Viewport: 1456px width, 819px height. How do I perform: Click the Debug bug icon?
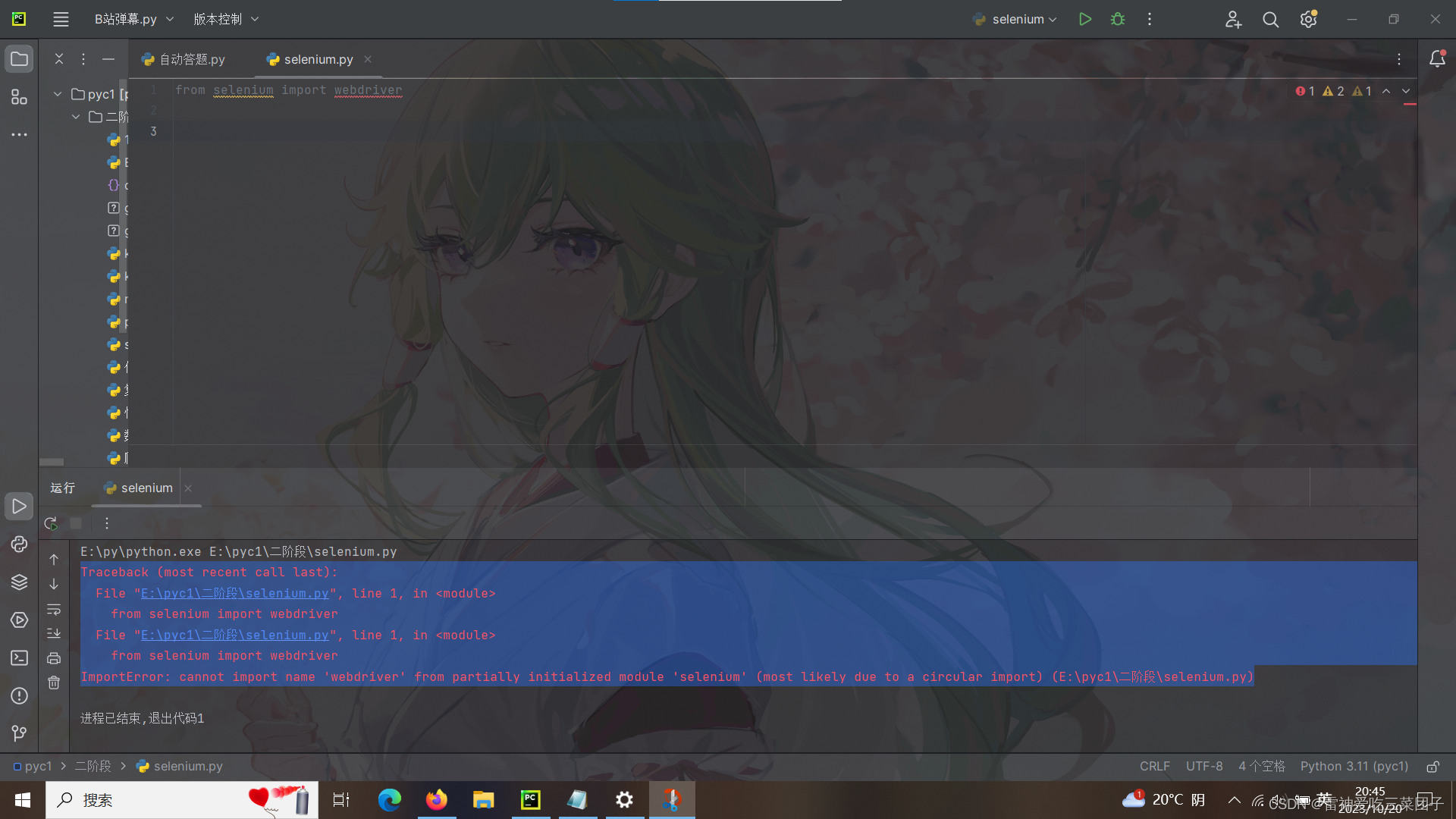point(1118,19)
